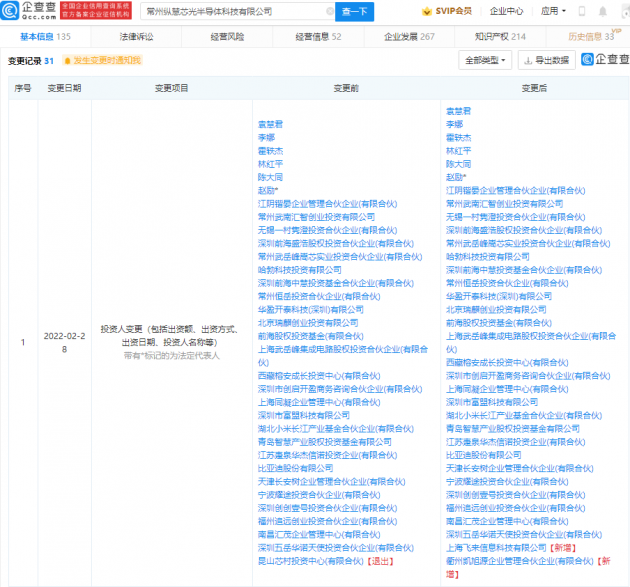Open 昆山芯村投资中心 marked 退出
The height and width of the screenshot is (587, 630).
point(311,561)
